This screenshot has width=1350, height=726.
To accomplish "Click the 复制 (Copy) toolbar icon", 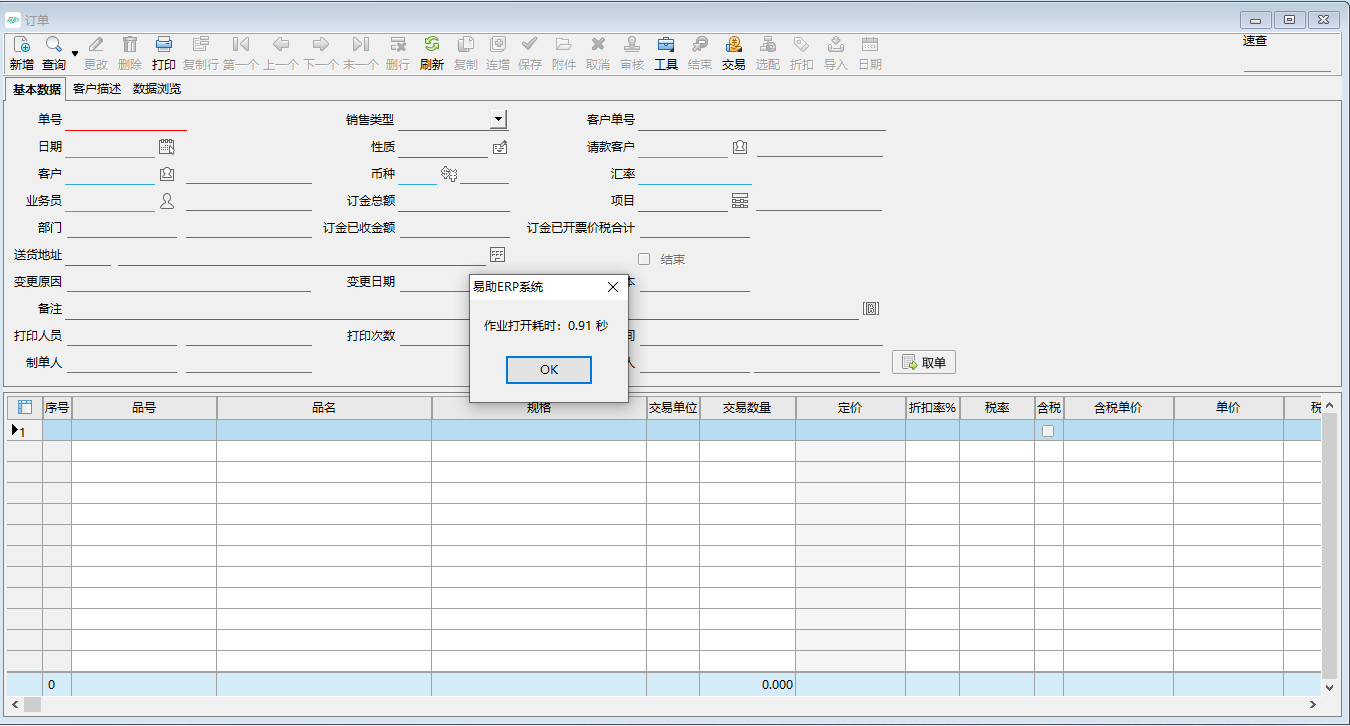I will tap(466, 44).
